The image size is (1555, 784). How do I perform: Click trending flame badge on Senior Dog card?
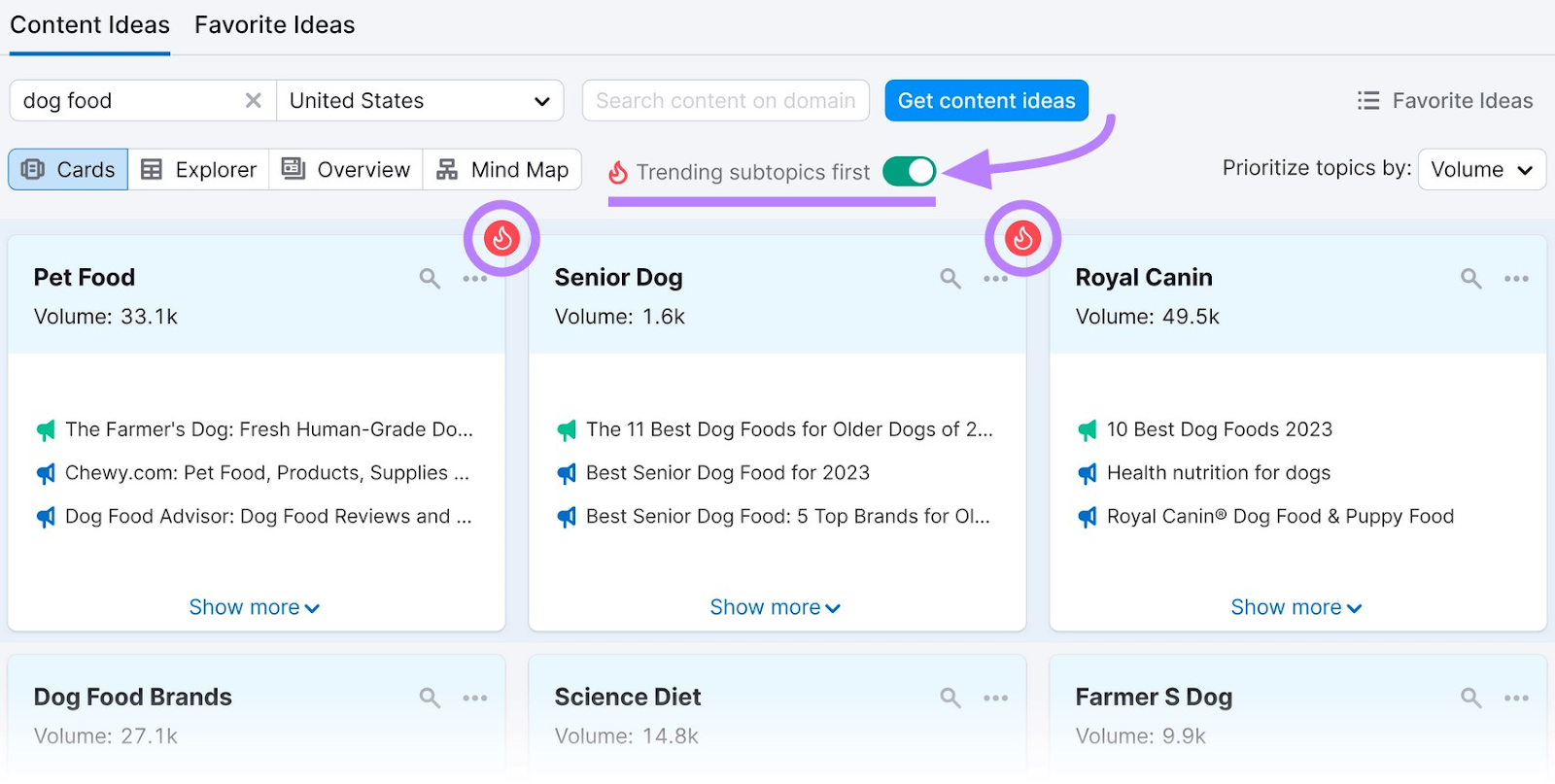pyautogui.click(x=1022, y=238)
